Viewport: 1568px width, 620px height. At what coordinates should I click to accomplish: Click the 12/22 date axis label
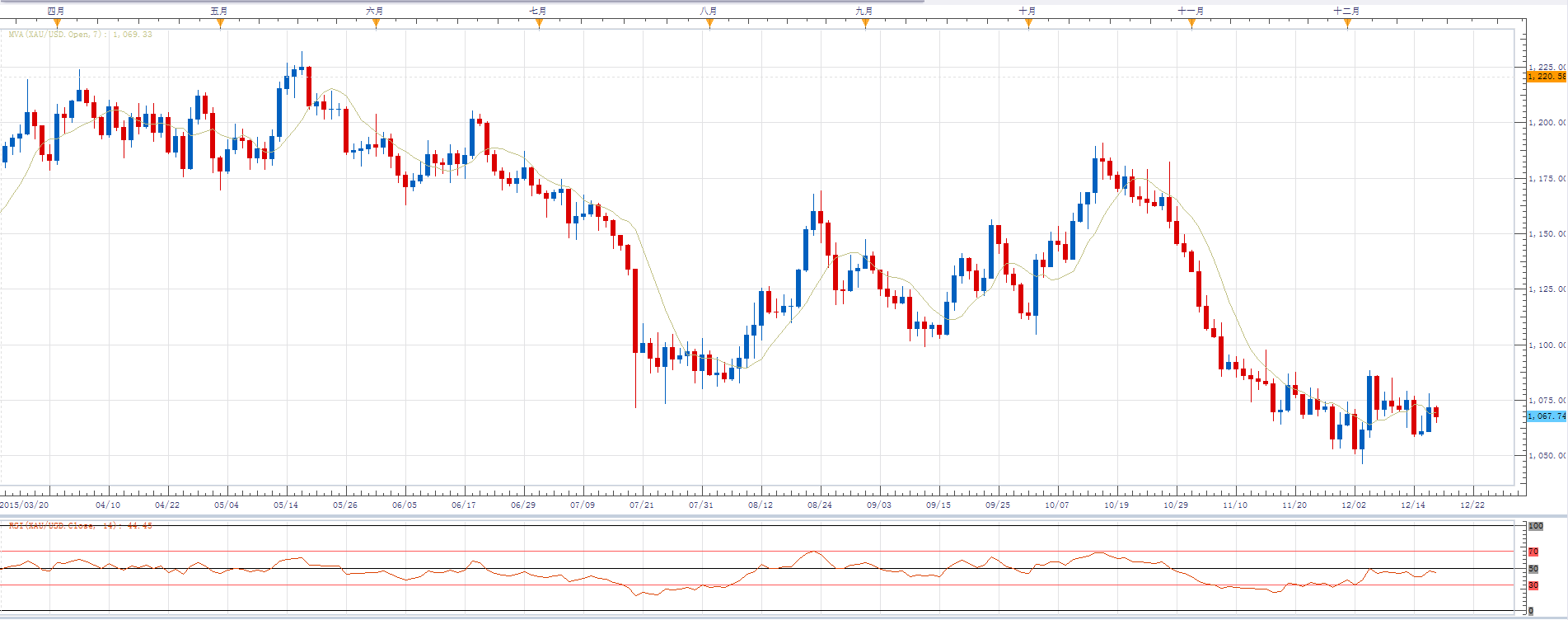pyautogui.click(x=1472, y=505)
